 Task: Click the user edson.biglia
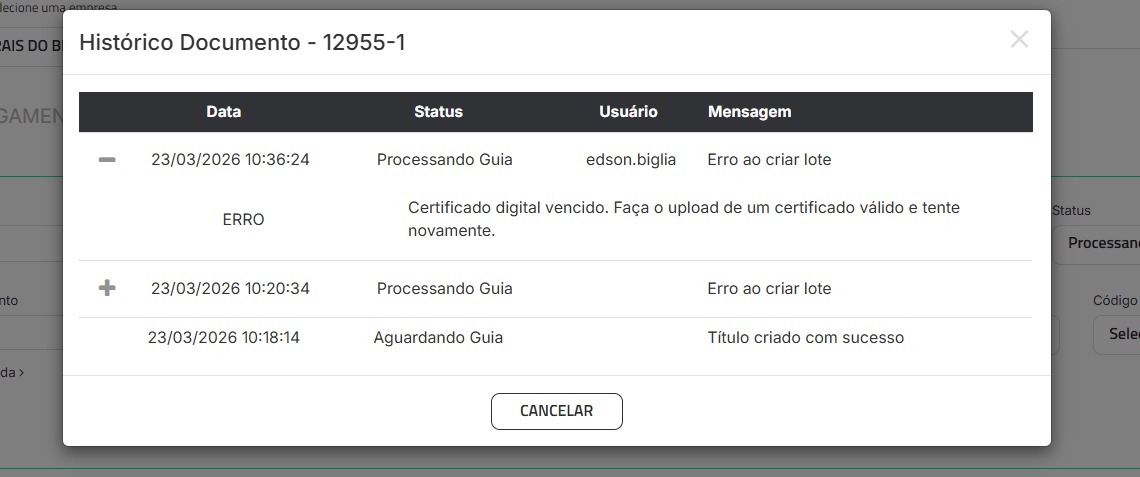coord(631,160)
